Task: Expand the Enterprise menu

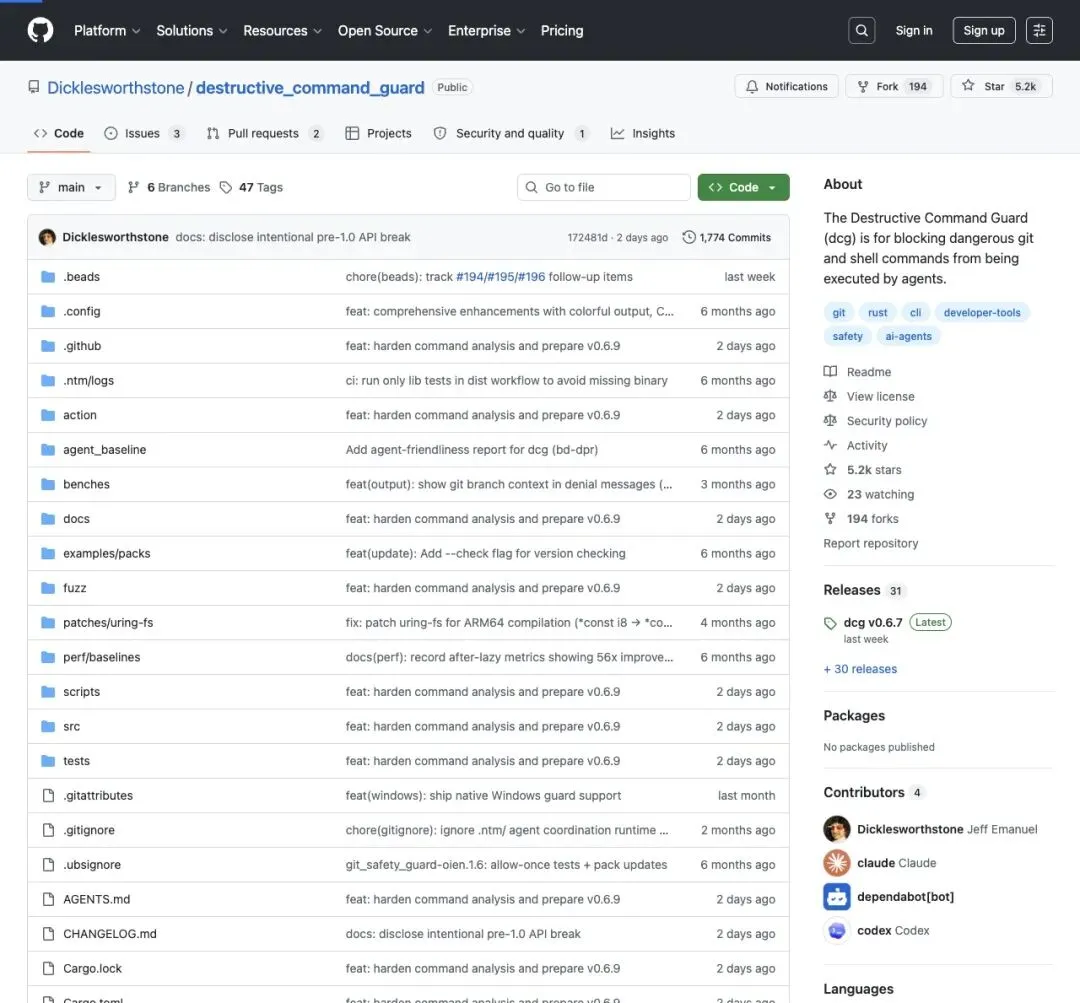Action: [486, 30]
